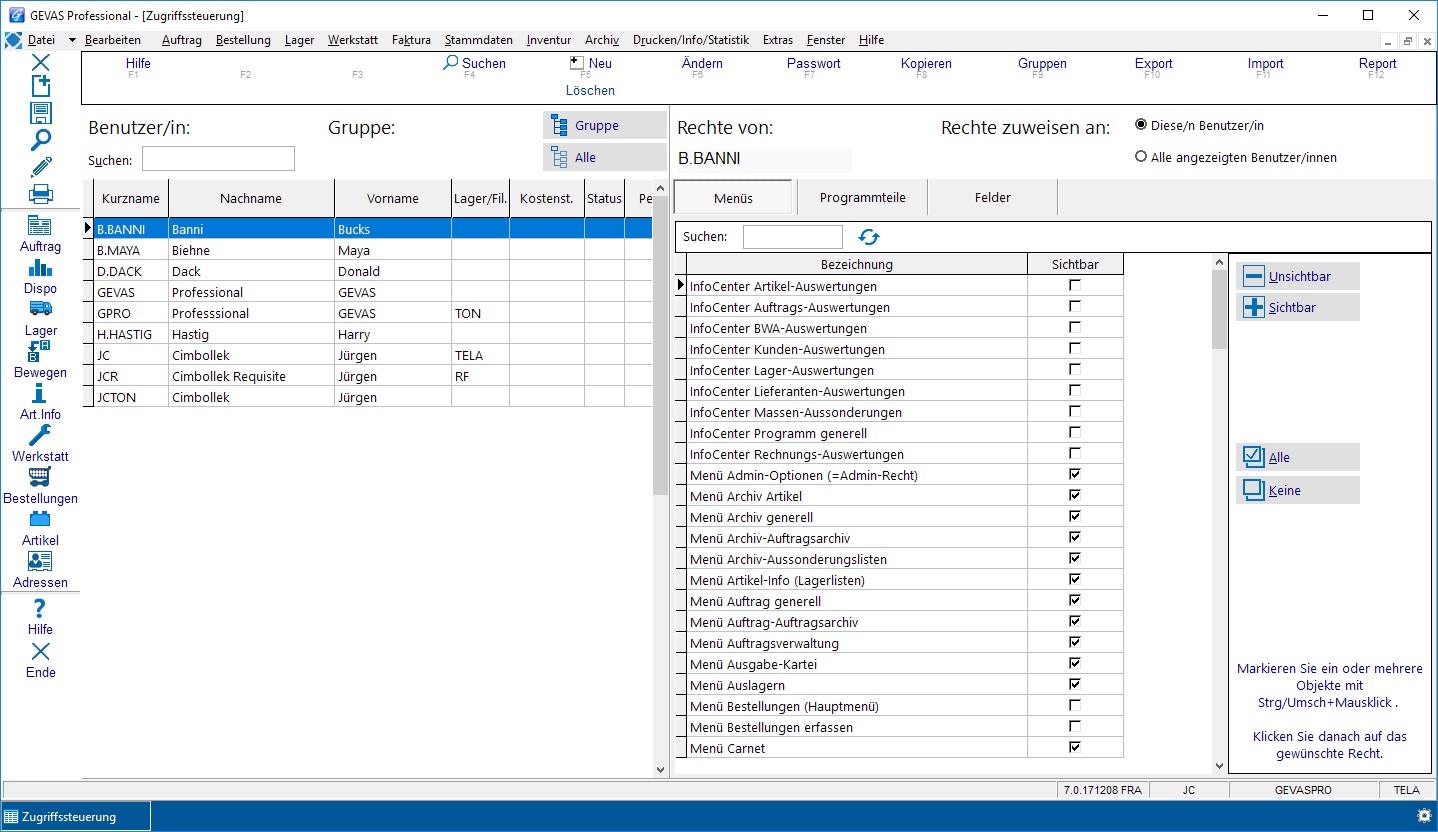
Task: Click the Alle select-all button on right
Action: (1298, 457)
